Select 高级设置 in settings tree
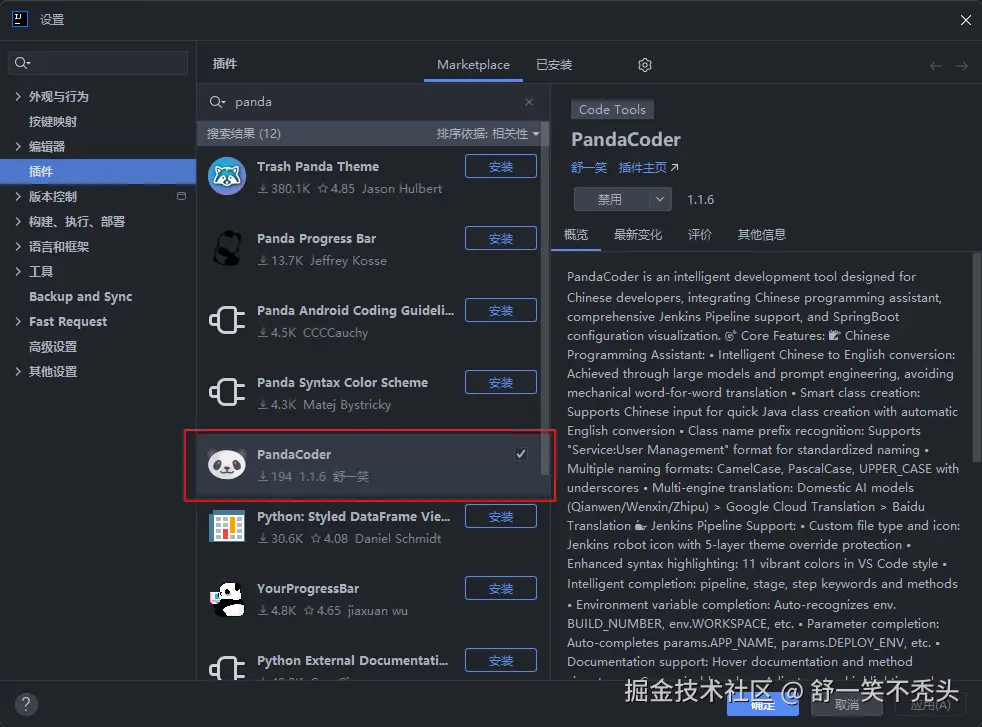 click(53, 347)
